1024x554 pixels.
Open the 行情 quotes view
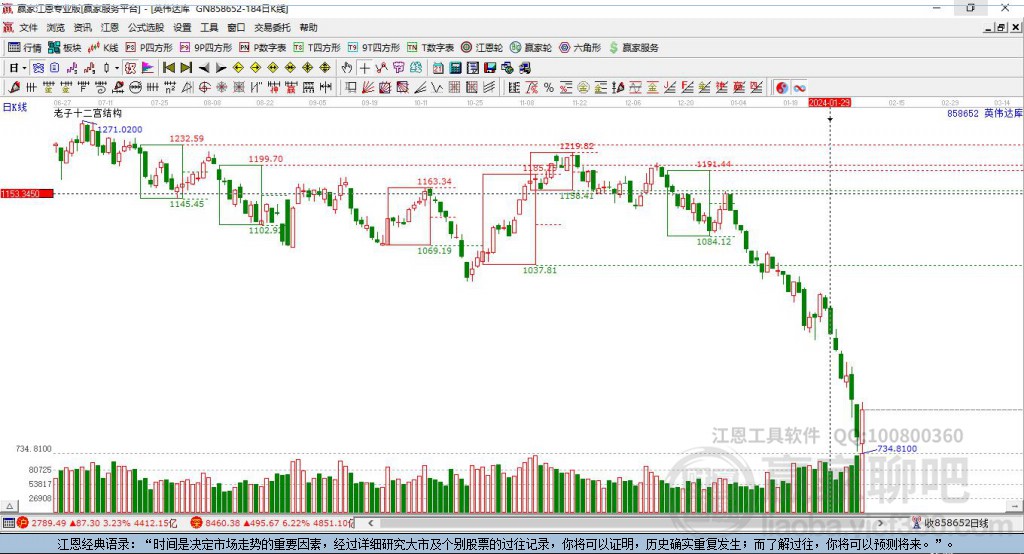[x=25, y=48]
